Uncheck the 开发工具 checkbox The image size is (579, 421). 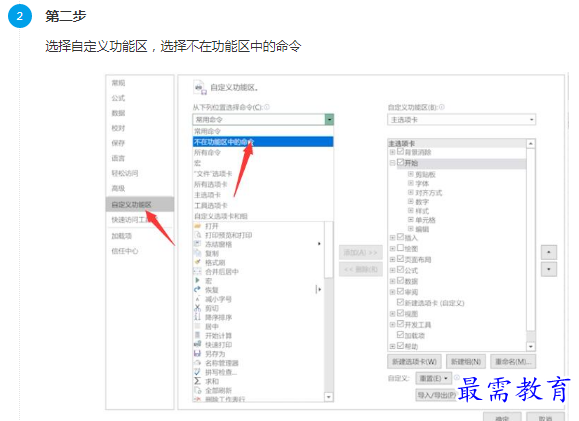click(x=401, y=324)
